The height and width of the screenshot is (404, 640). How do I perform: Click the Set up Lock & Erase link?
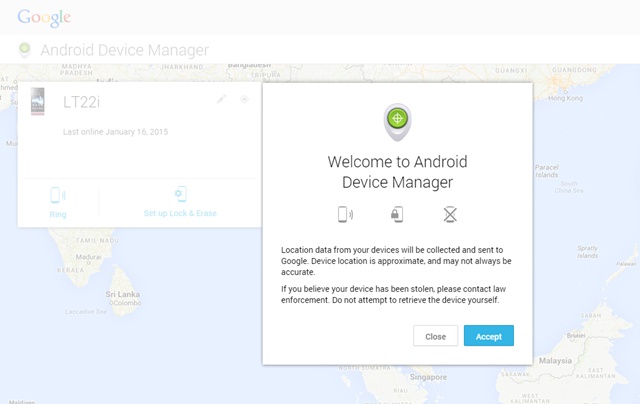coord(180,213)
